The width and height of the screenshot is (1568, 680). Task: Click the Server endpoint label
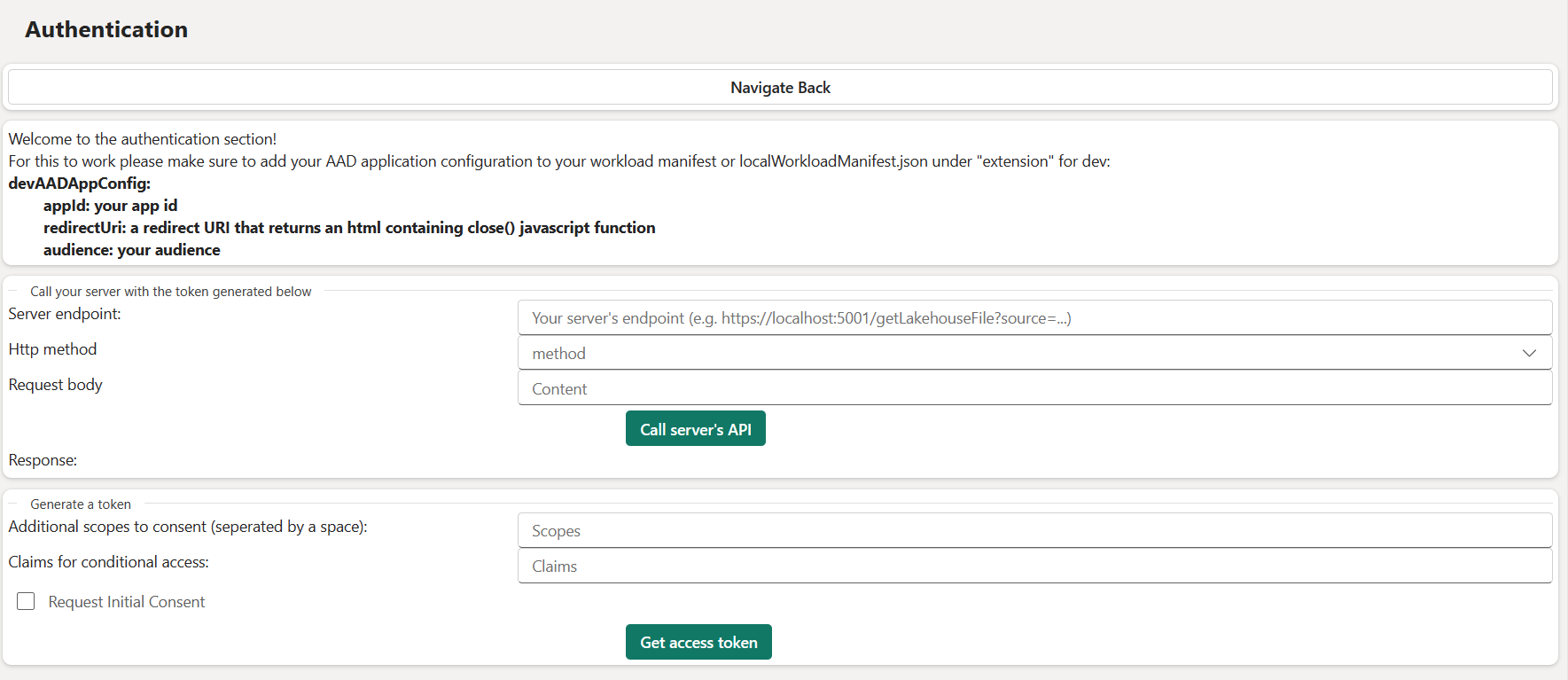[65, 314]
